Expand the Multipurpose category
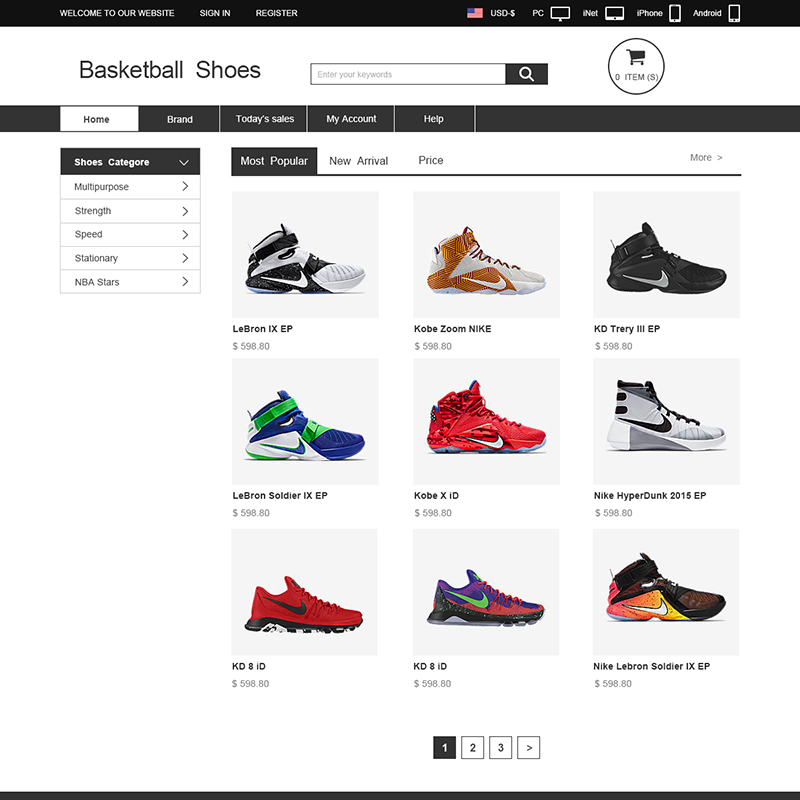 (x=130, y=187)
